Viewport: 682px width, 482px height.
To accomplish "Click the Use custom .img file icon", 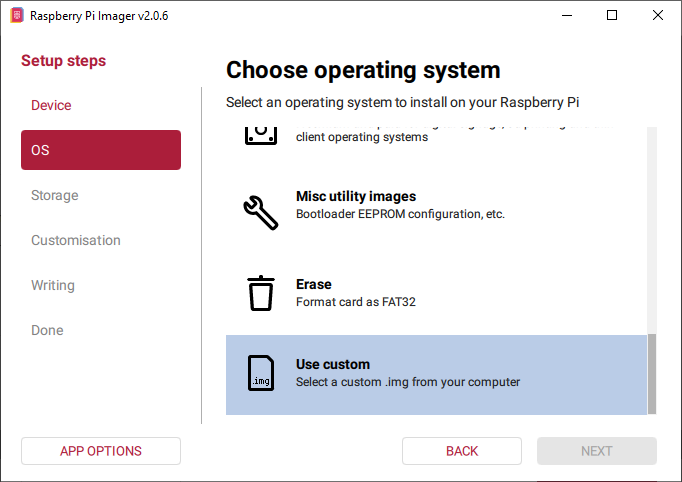I will (x=261, y=373).
